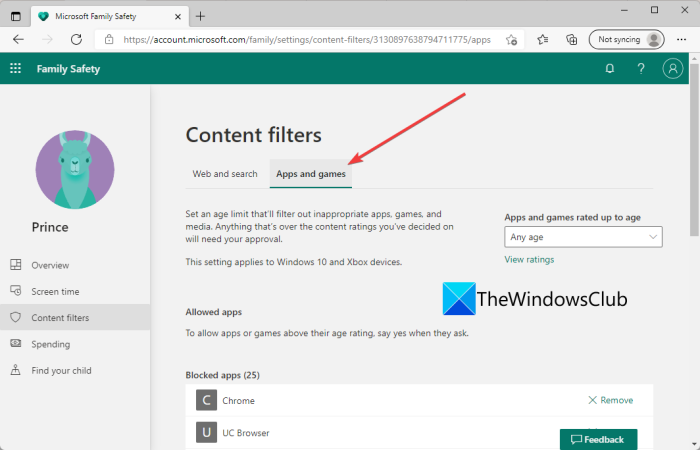Viewport: 700px width, 450px height.
Task: Click the Not syncing profile button
Action: 627,40
